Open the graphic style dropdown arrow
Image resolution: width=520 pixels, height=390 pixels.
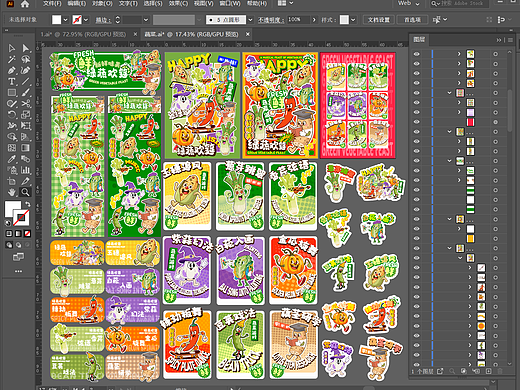[x=353, y=20]
